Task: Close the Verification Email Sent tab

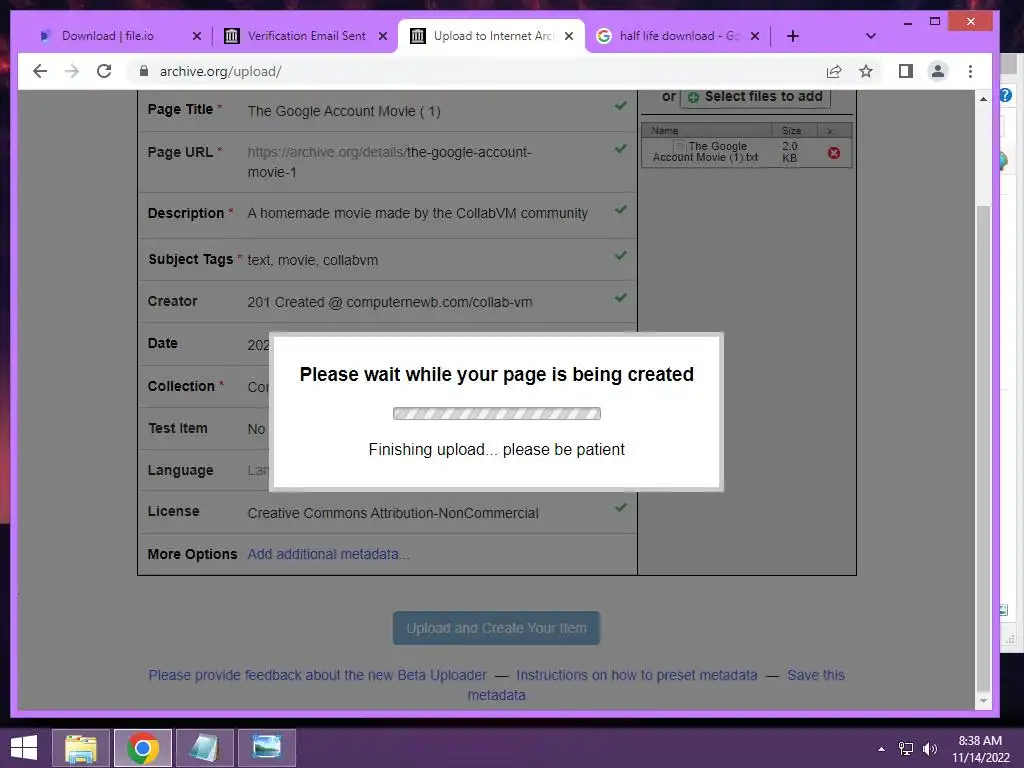Action: pyautogui.click(x=383, y=36)
